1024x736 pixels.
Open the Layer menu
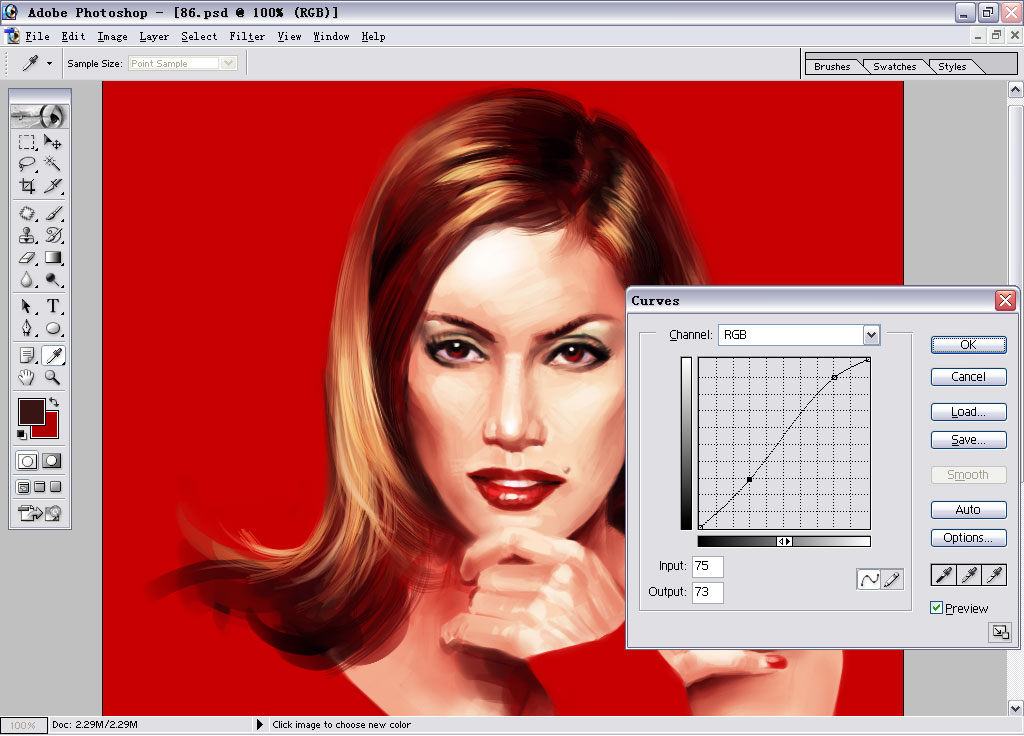154,37
